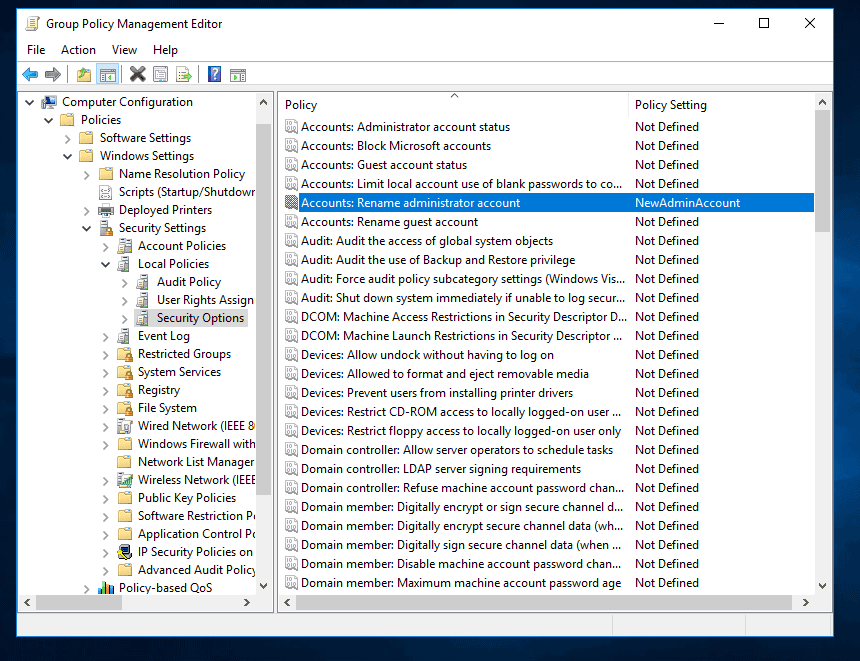
Task: Open the Help menu
Action: pos(165,50)
